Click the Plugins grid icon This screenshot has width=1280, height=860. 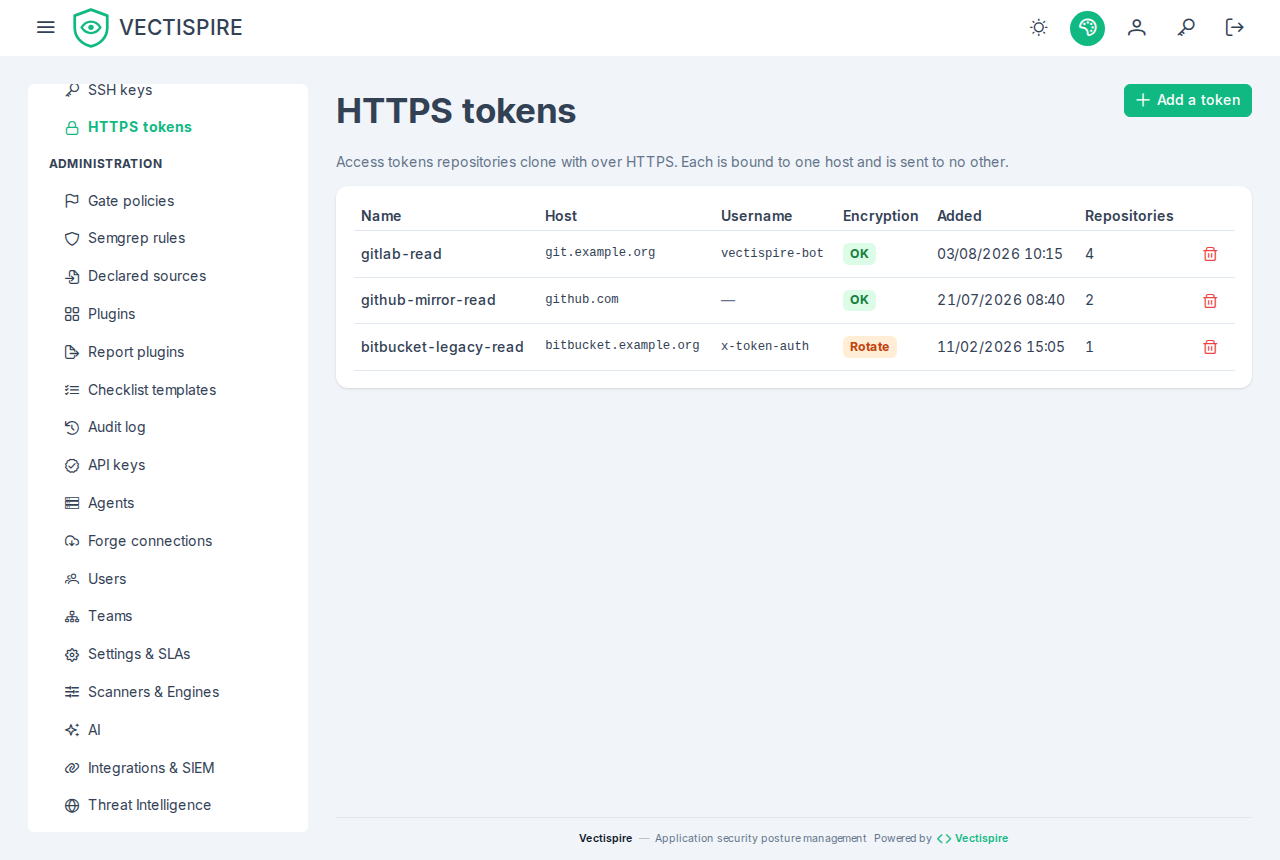tap(72, 314)
